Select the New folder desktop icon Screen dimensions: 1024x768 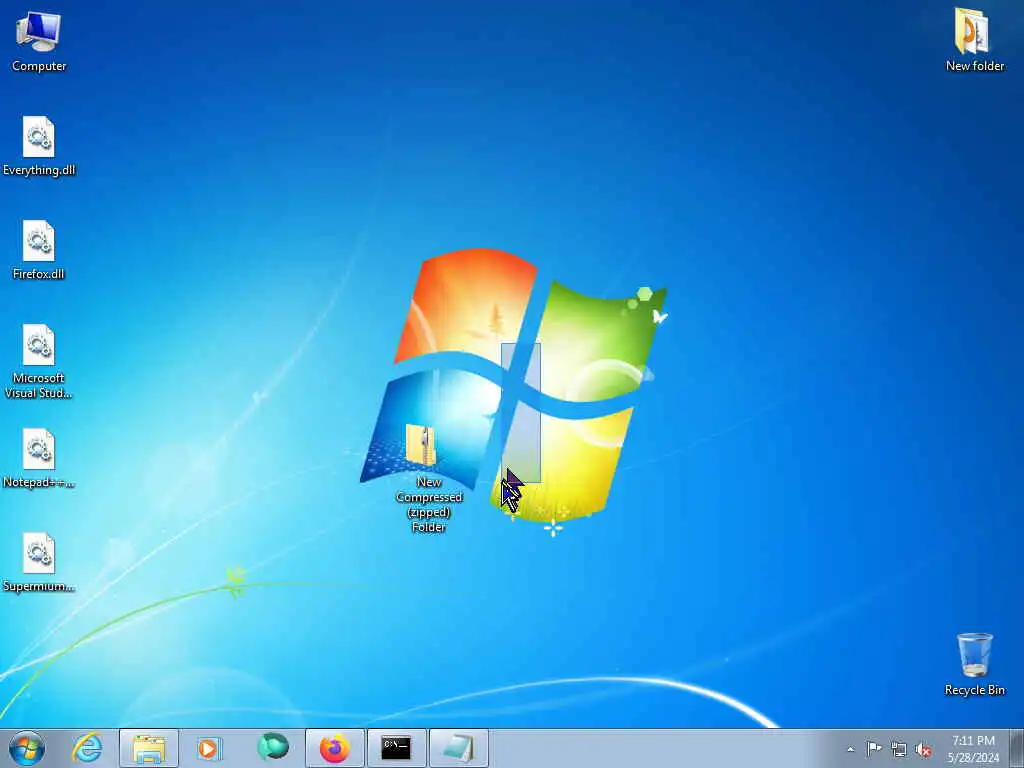tap(974, 40)
